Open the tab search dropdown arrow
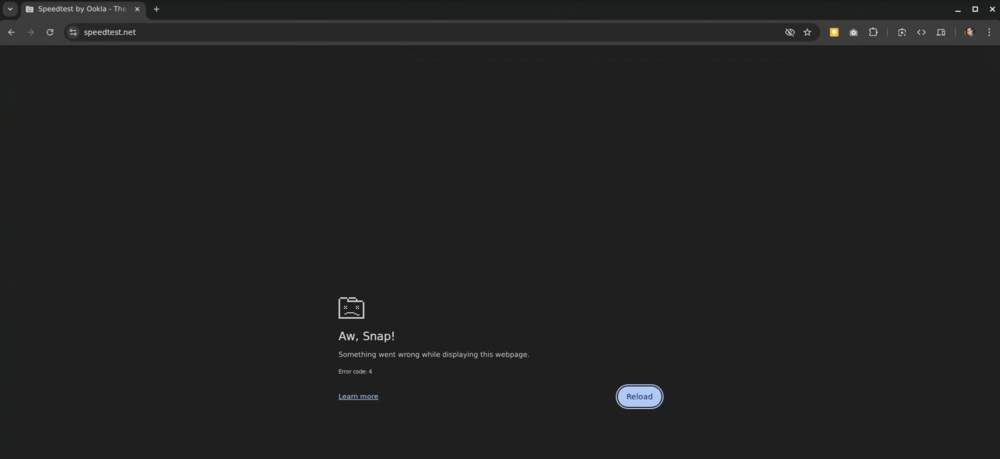The width and height of the screenshot is (1000, 459). coord(10,9)
